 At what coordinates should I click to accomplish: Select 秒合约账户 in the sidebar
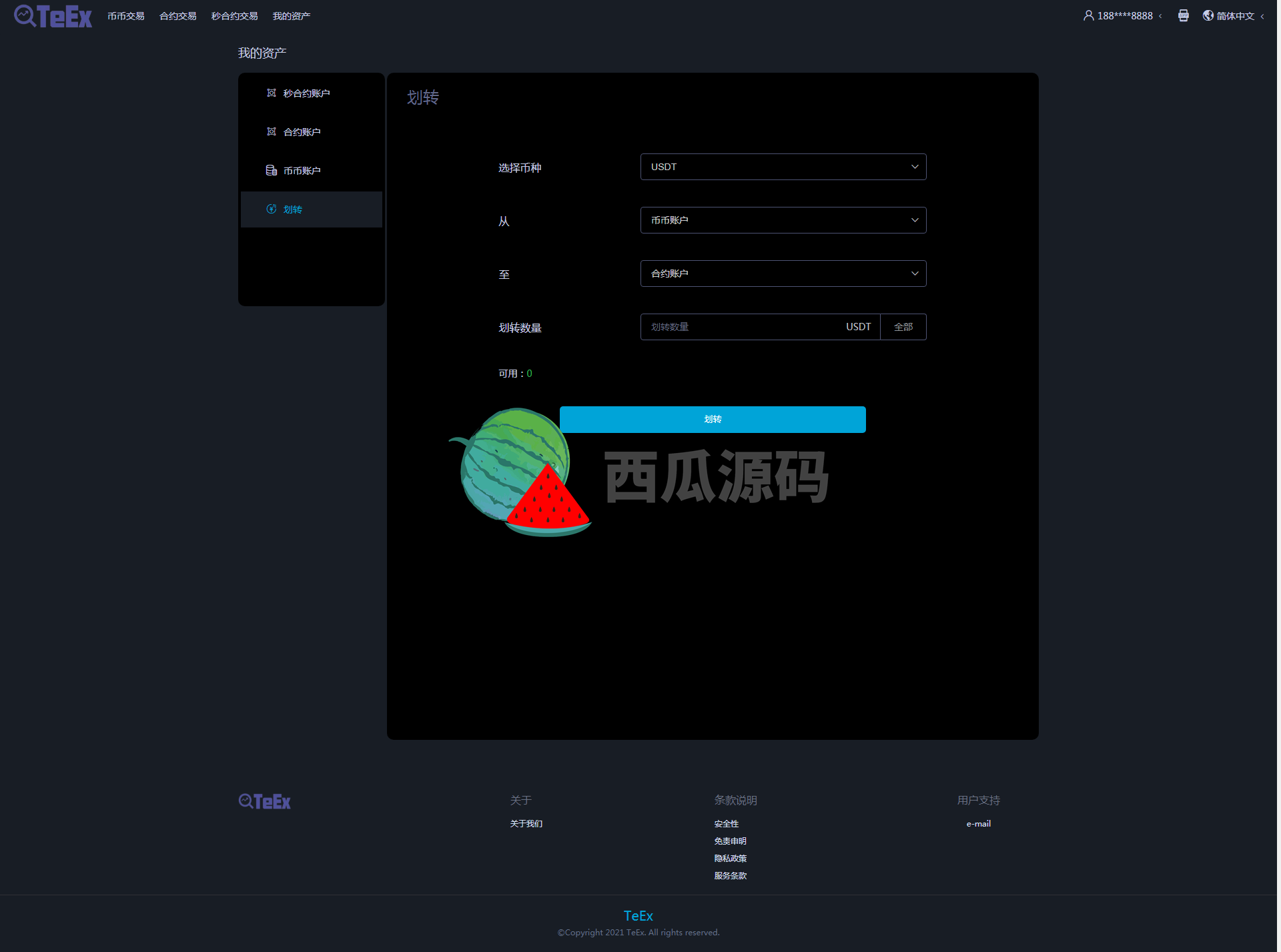click(x=312, y=93)
